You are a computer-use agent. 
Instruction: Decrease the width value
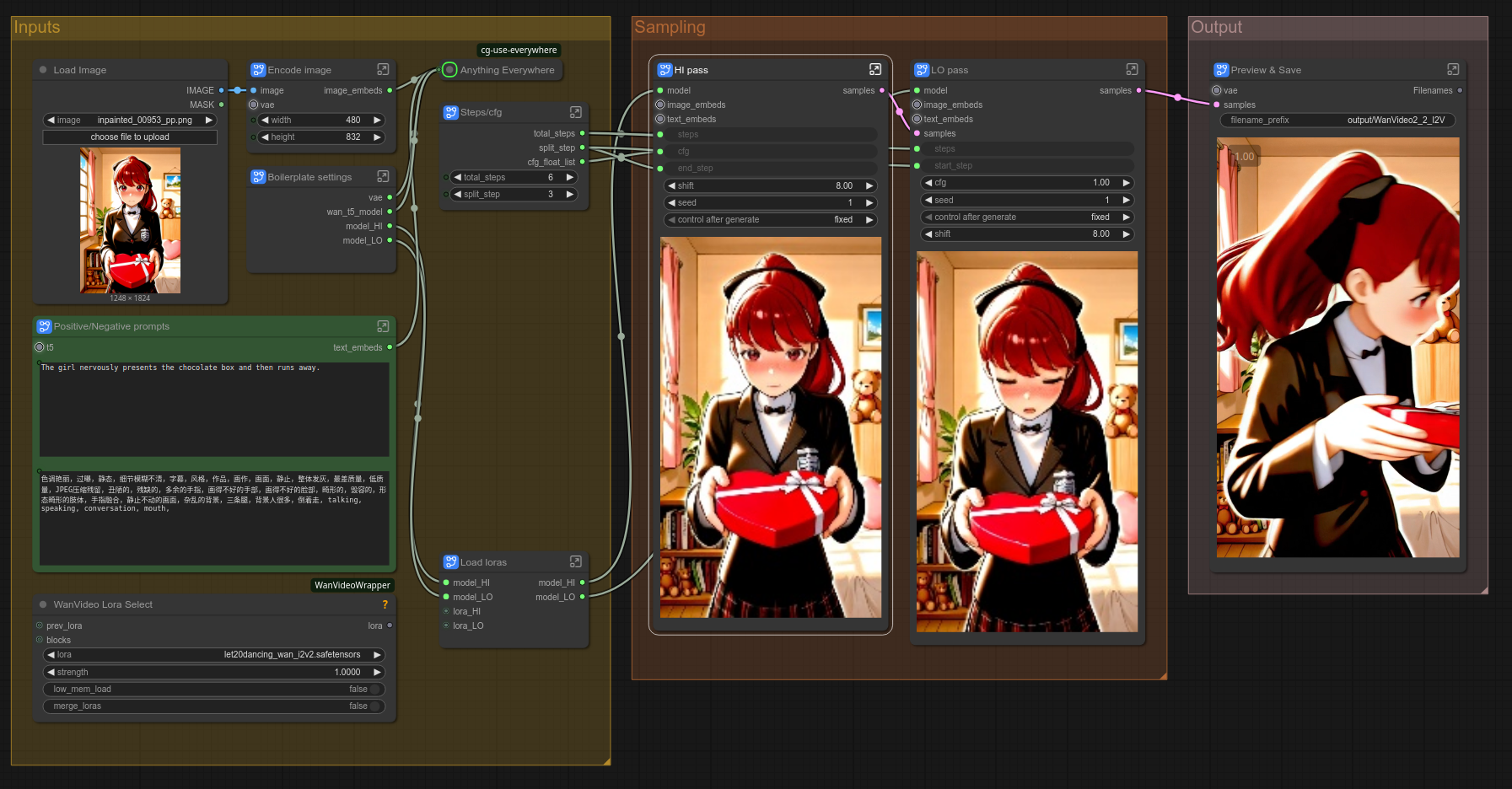pyautogui.click(x=265, y=120)
